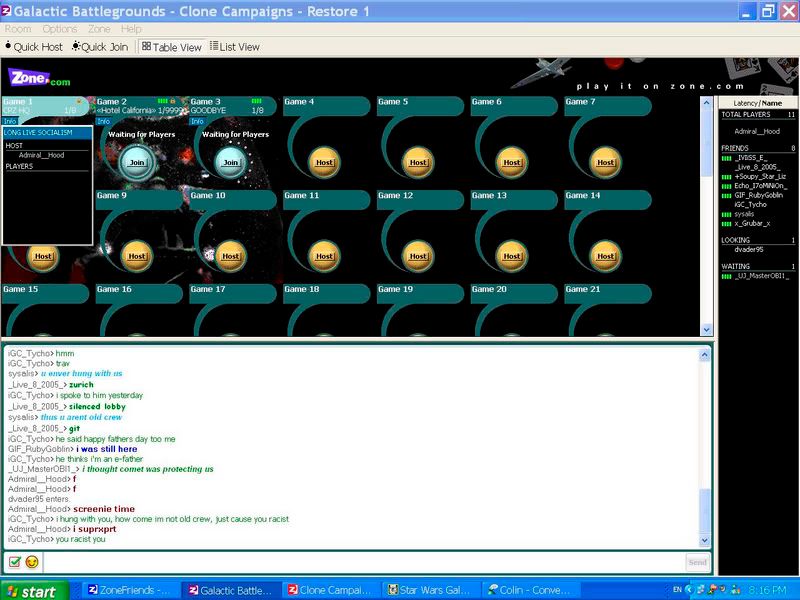800x600 pixels.
Task: Select friend x_Grubar_x in player list
Action: point(752,223)
